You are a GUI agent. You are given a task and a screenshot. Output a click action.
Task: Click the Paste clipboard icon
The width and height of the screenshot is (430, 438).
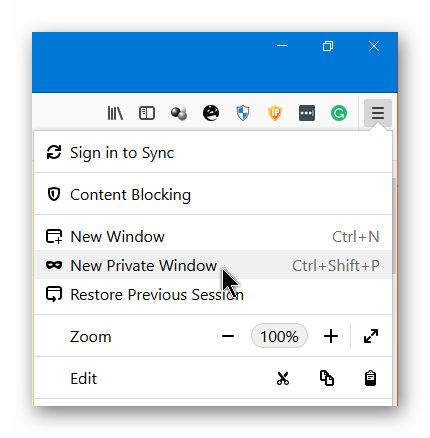[x=370, y=378]
